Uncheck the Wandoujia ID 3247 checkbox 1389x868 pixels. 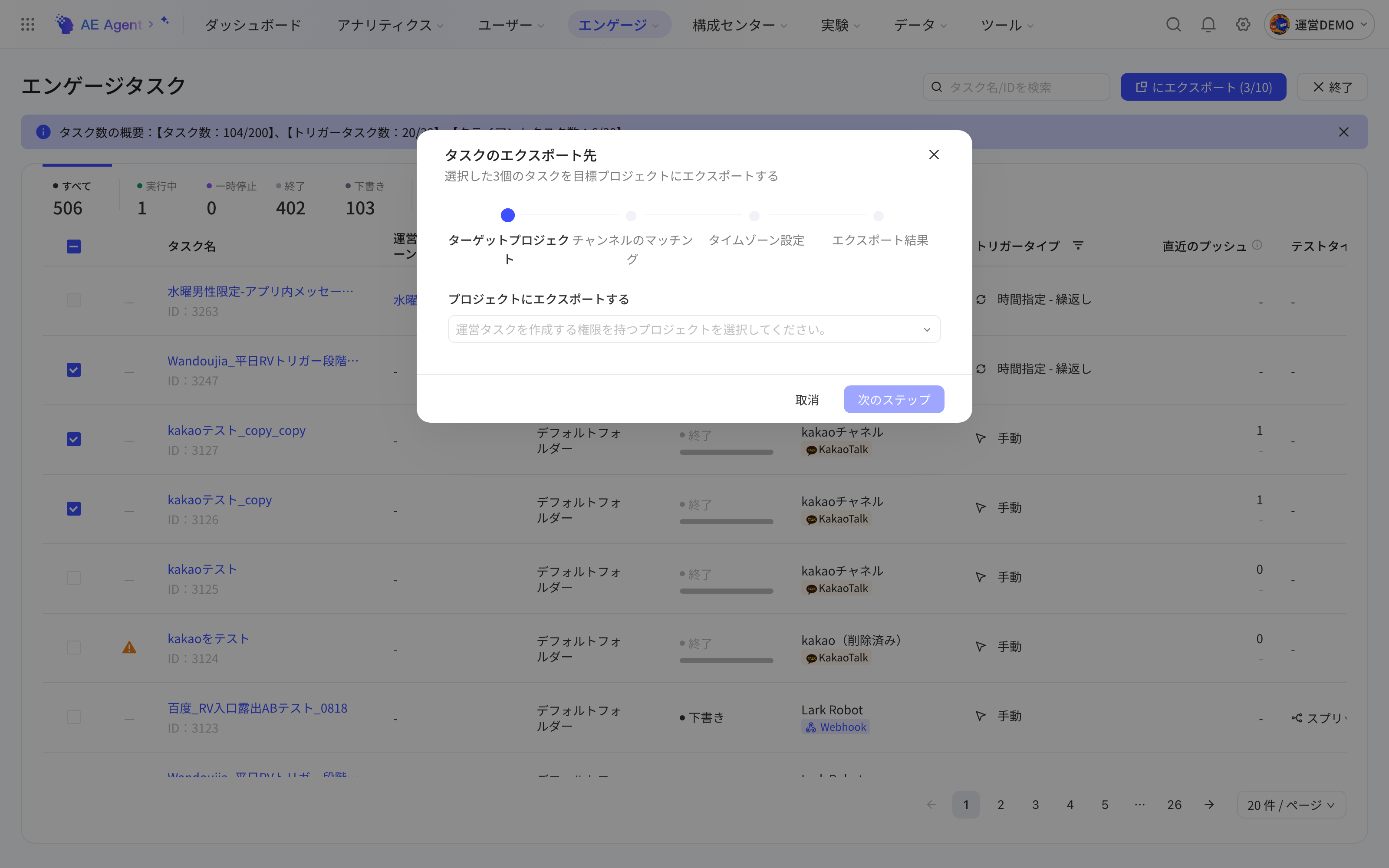tap(73, 370)
